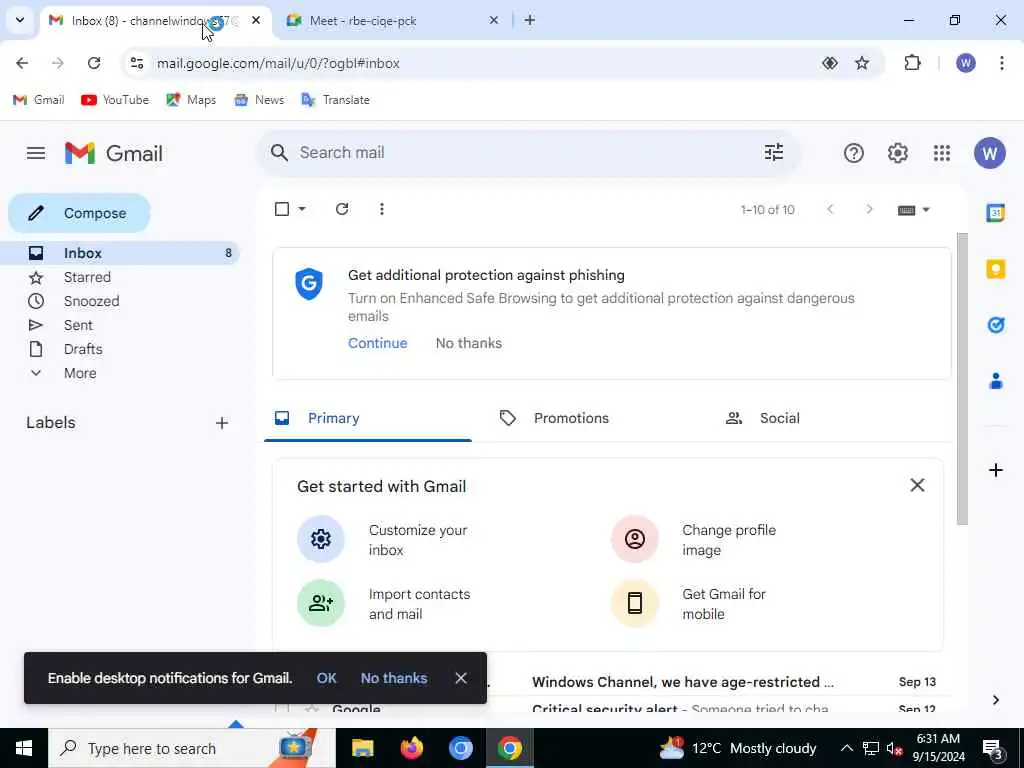Viewport: 1024px width, 768px height.
Task: Dismiss the desktop notifications popup
Action: (460, 679)
